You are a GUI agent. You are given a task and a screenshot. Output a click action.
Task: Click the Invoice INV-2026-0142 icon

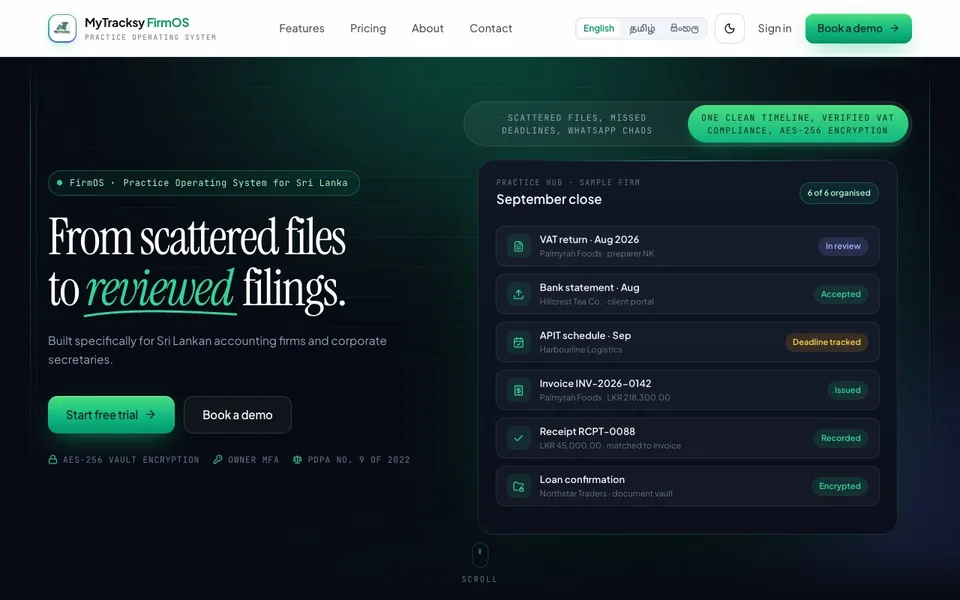coord(519,390)
